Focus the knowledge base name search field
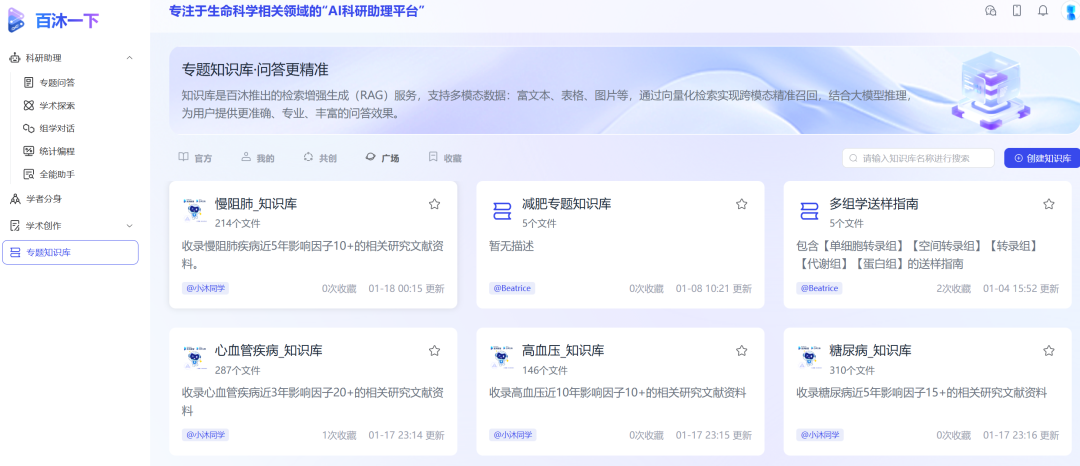 pyautogui.click(x=918, y=158)
